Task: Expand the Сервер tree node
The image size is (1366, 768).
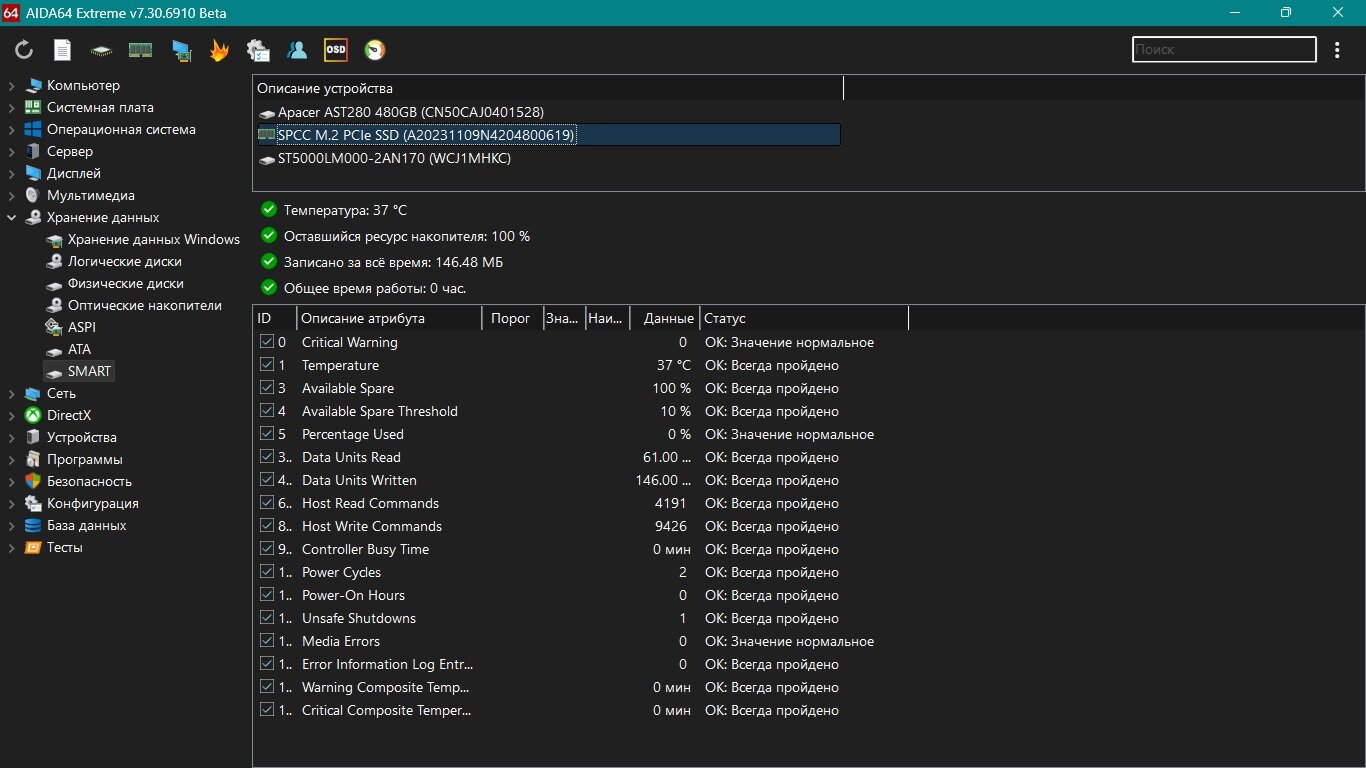Action: coord(12,152)
